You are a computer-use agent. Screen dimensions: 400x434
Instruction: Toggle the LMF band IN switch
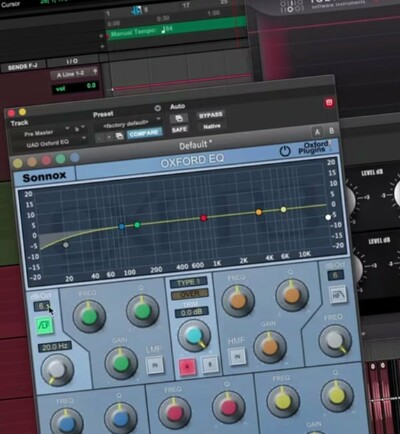155,365
